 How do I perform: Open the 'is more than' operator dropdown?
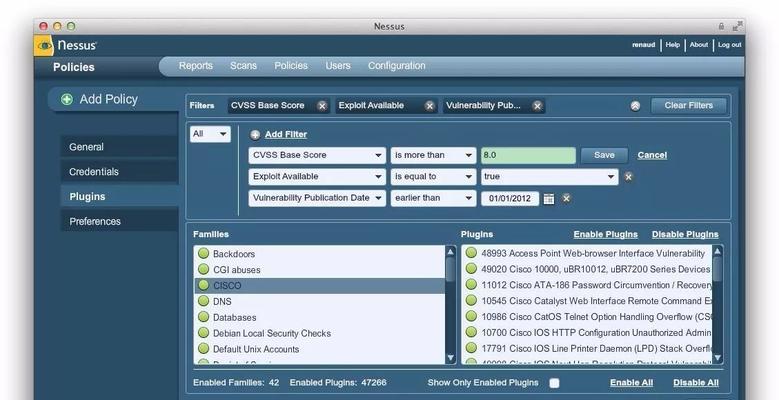433,156
